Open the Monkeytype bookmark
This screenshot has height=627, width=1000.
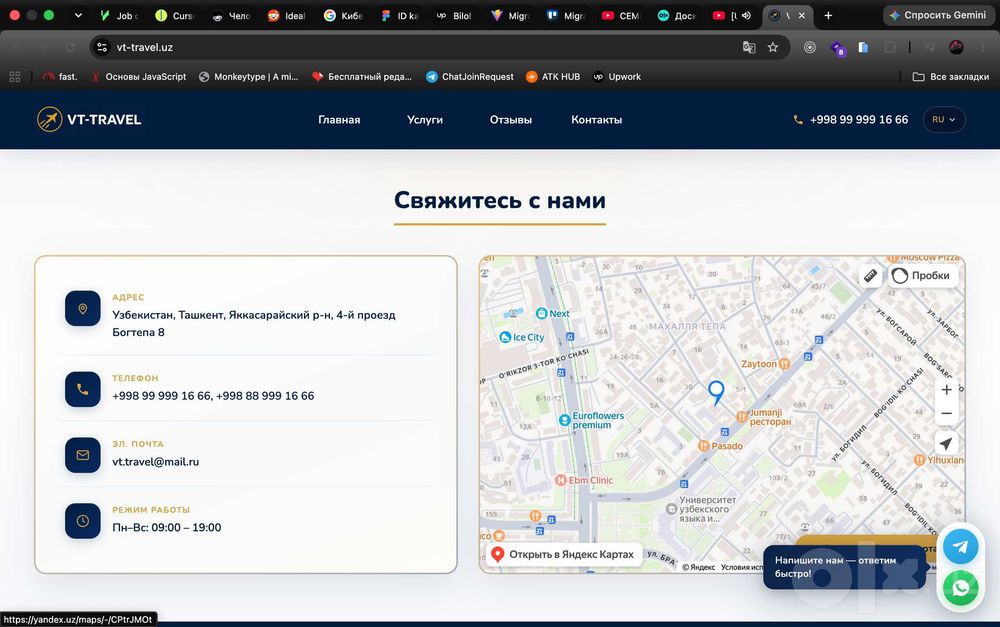249,77
